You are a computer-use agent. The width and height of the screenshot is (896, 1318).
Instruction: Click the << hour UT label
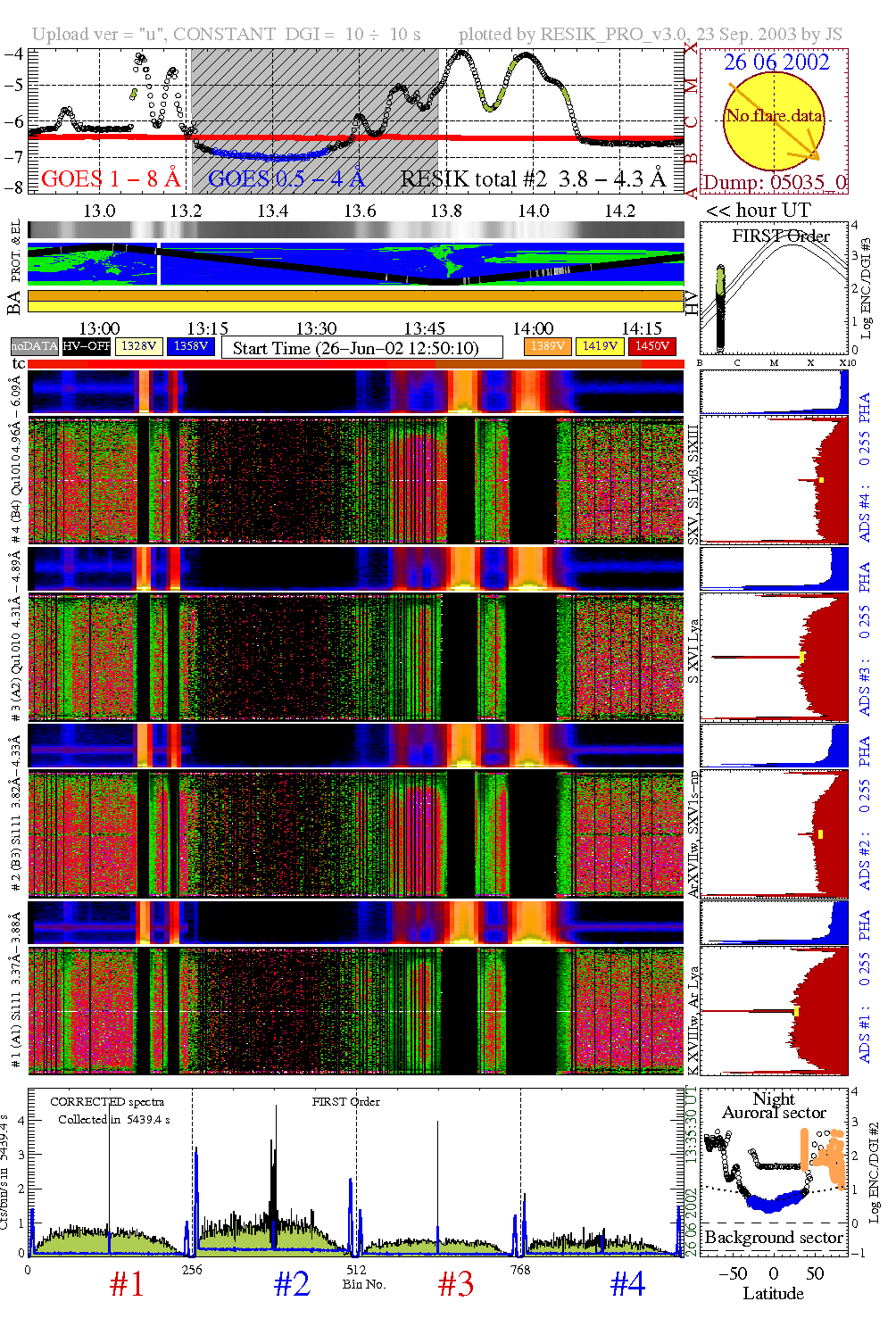pos(758,211)
